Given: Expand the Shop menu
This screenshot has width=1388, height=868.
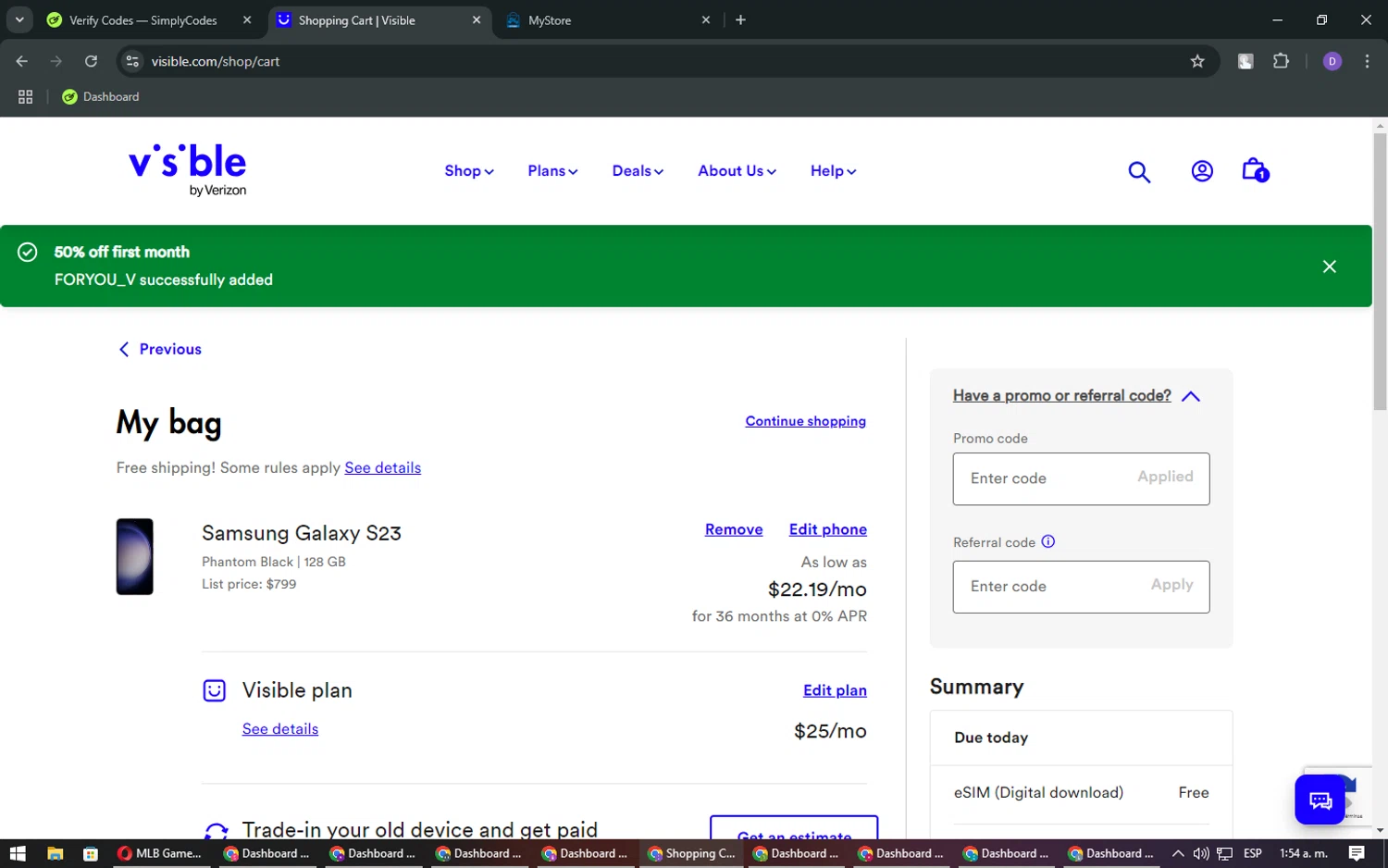Looking at the screenshot, I should 469,171.
